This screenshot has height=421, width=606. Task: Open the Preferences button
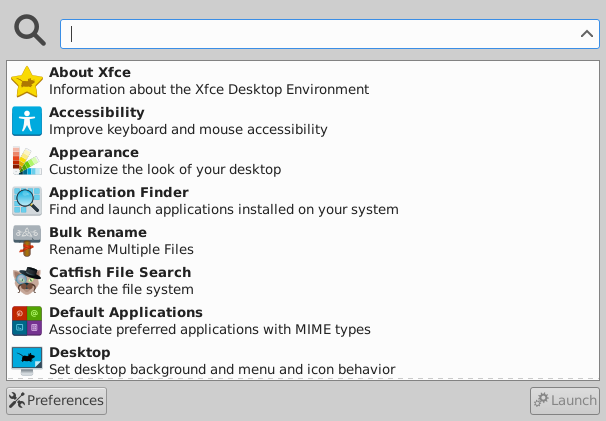coord(56,401)
